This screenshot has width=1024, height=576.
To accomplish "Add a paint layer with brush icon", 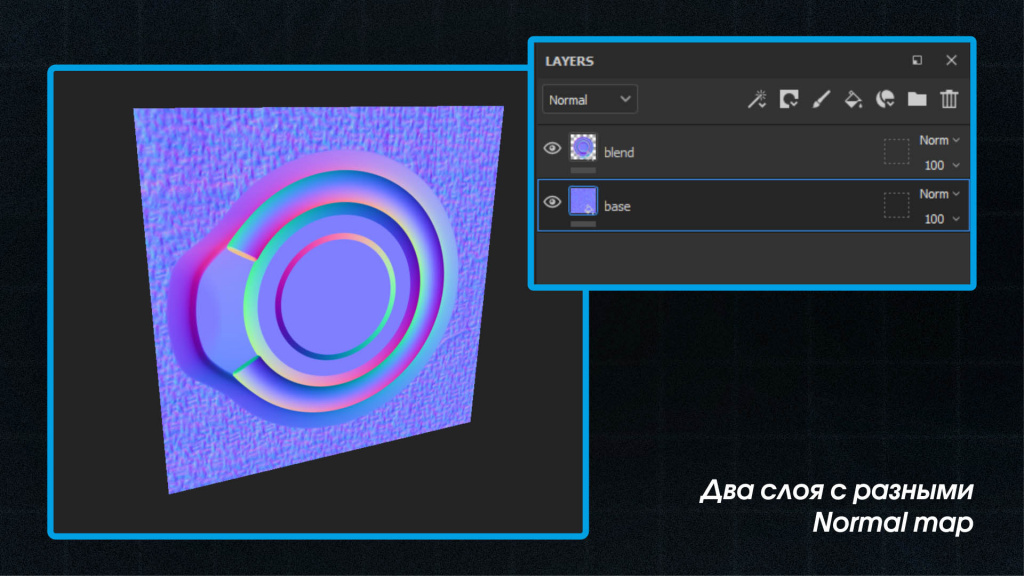I will tap(821, 99).
